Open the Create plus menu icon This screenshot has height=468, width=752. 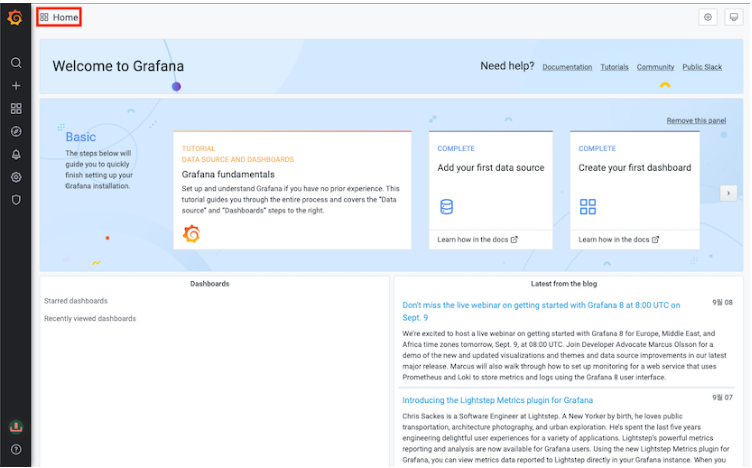16,86
